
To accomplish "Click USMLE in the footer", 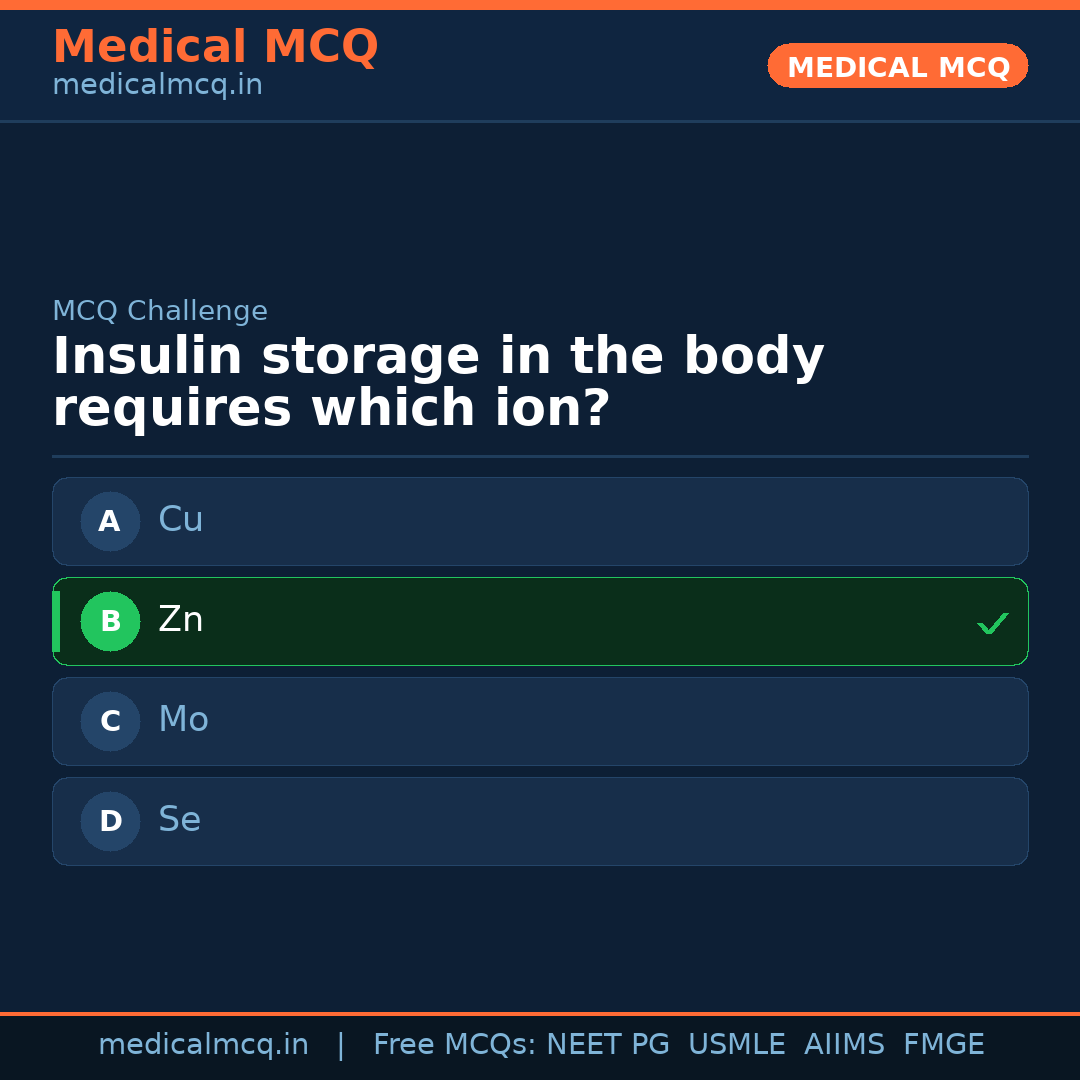I will pos(736,1045).
